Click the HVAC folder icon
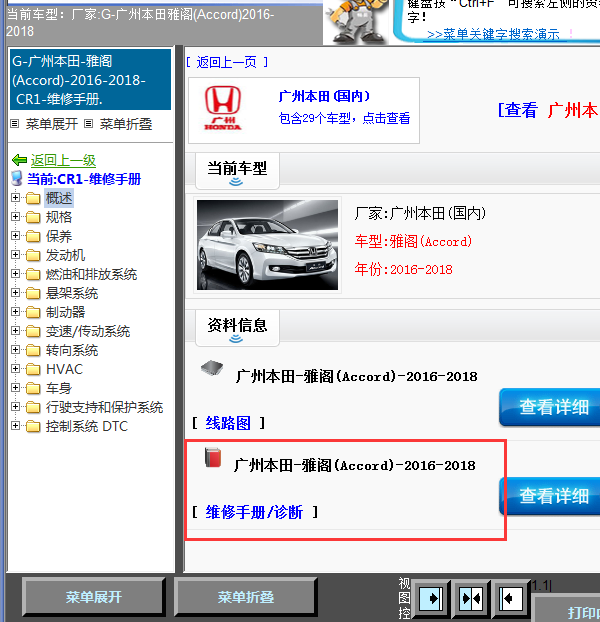600x622 pixels. point(33,369)
